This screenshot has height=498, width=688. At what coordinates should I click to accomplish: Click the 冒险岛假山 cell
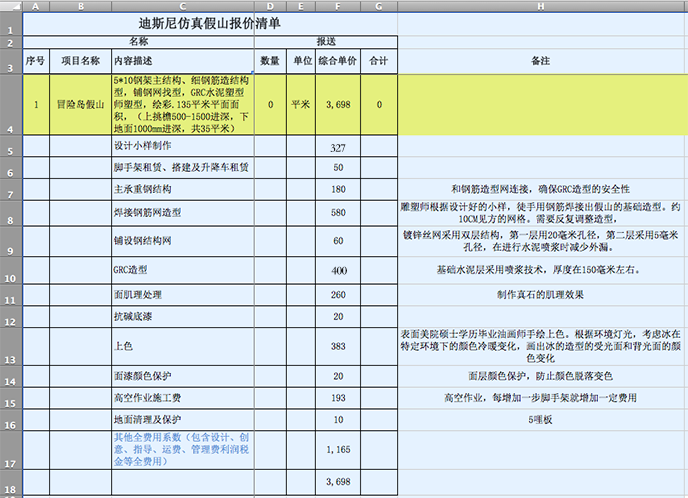tap(80, 104)
